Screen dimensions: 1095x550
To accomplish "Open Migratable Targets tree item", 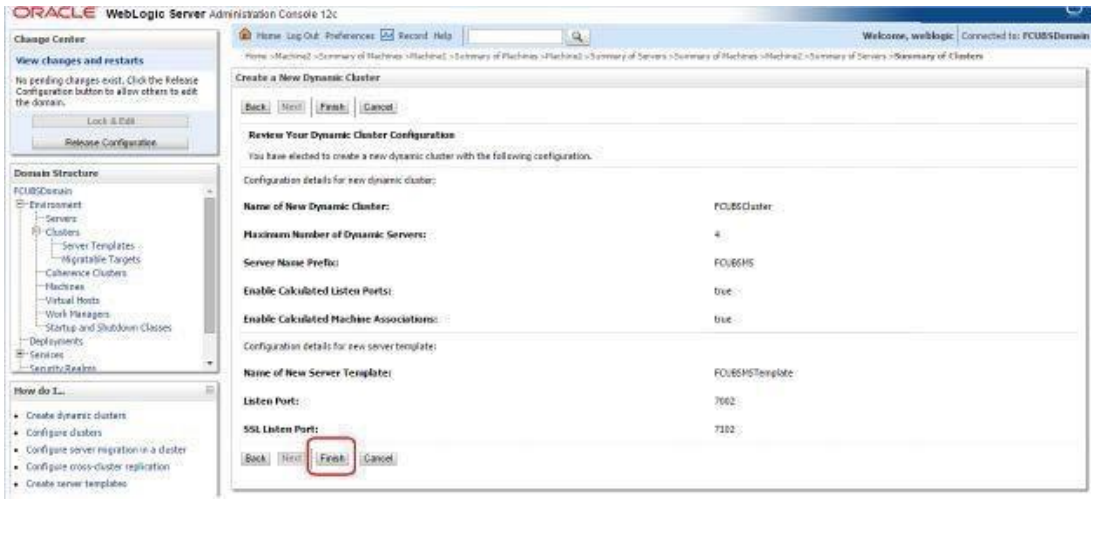I will pyautogui.click(x=101, y=260).
